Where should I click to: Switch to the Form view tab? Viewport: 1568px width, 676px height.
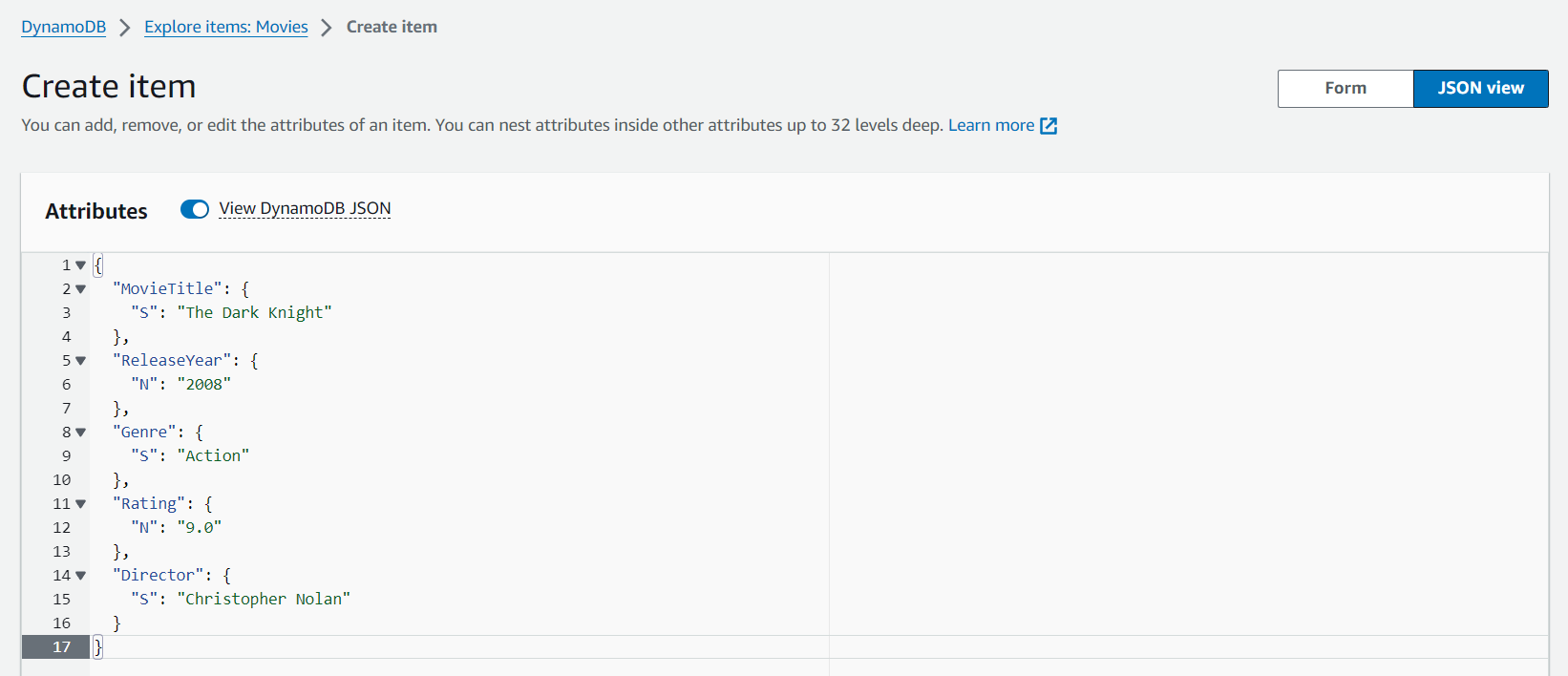1345,88
